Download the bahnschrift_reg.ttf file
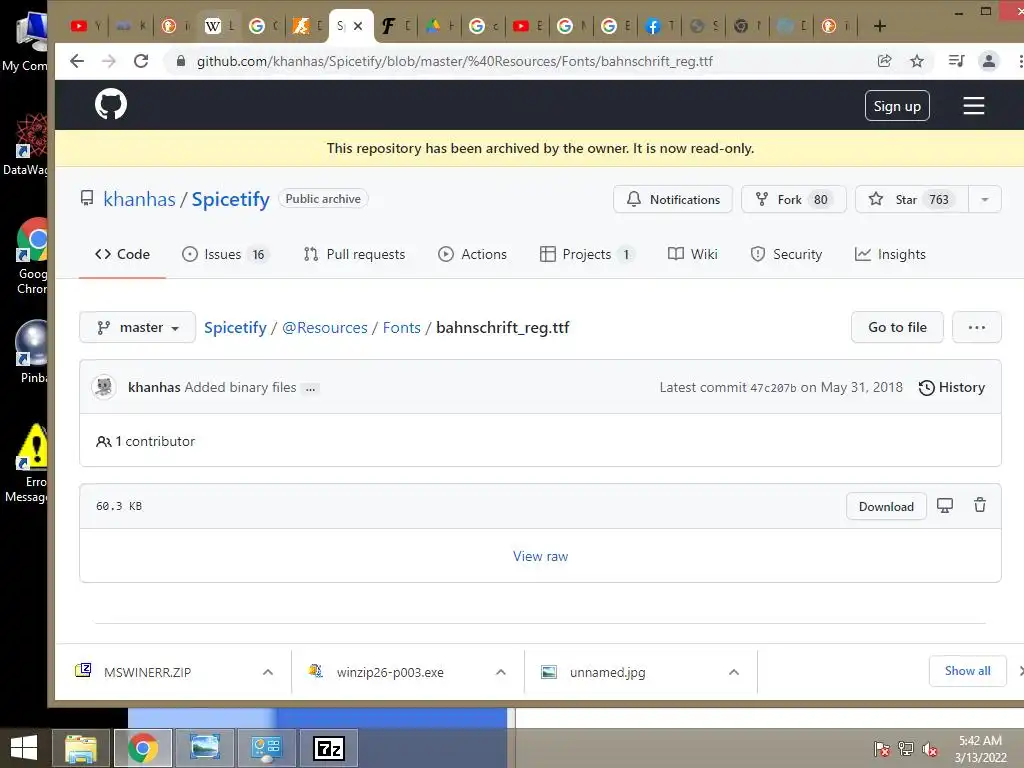Screen dimensions: 1024x768 tap(886, 506)
